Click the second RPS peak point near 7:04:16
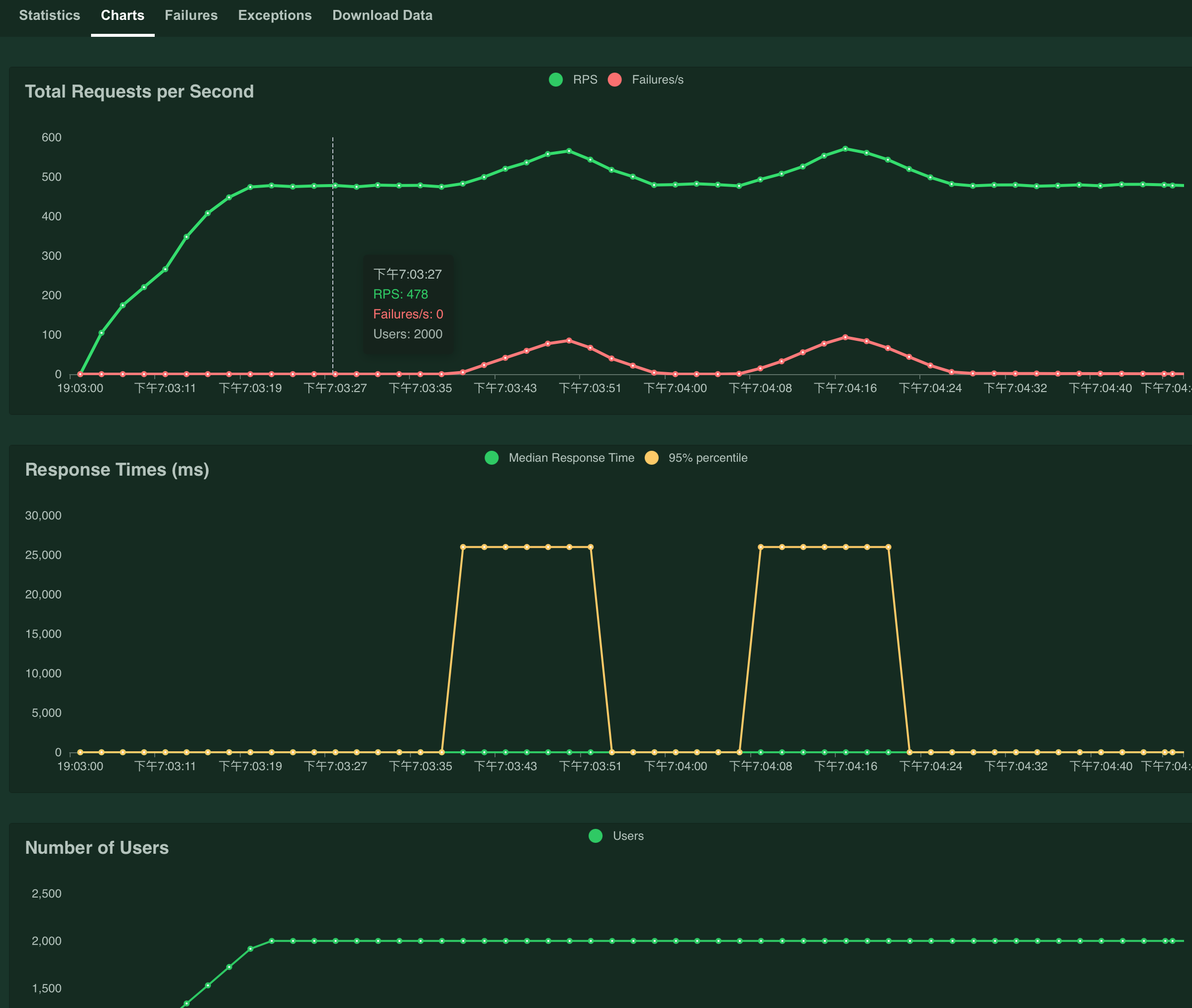The height and width of the screenshot is (1008, 1192). click(845, 149)
